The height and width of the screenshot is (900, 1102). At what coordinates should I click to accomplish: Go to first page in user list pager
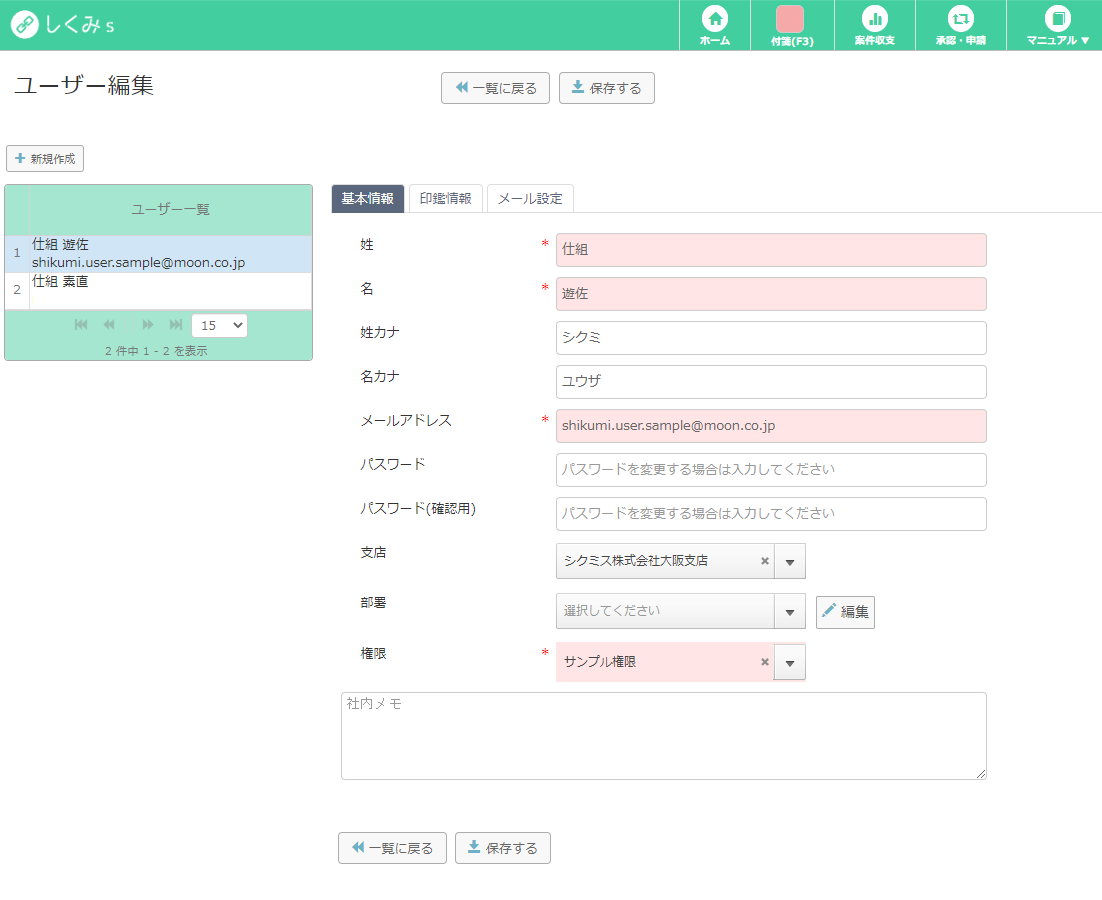pos(81,325)
